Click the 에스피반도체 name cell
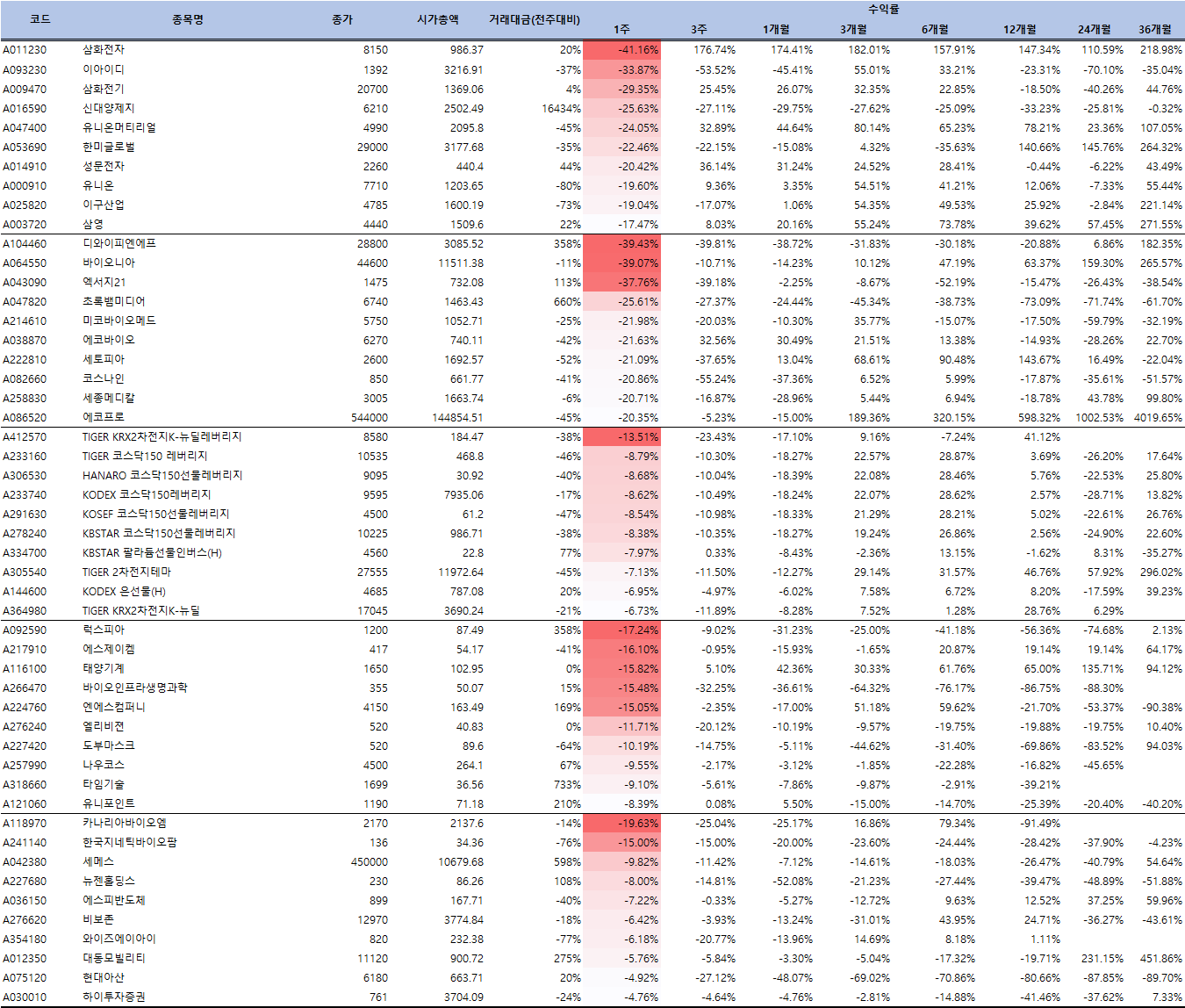Screen dimensions: 1185x1008 (114, 900)
